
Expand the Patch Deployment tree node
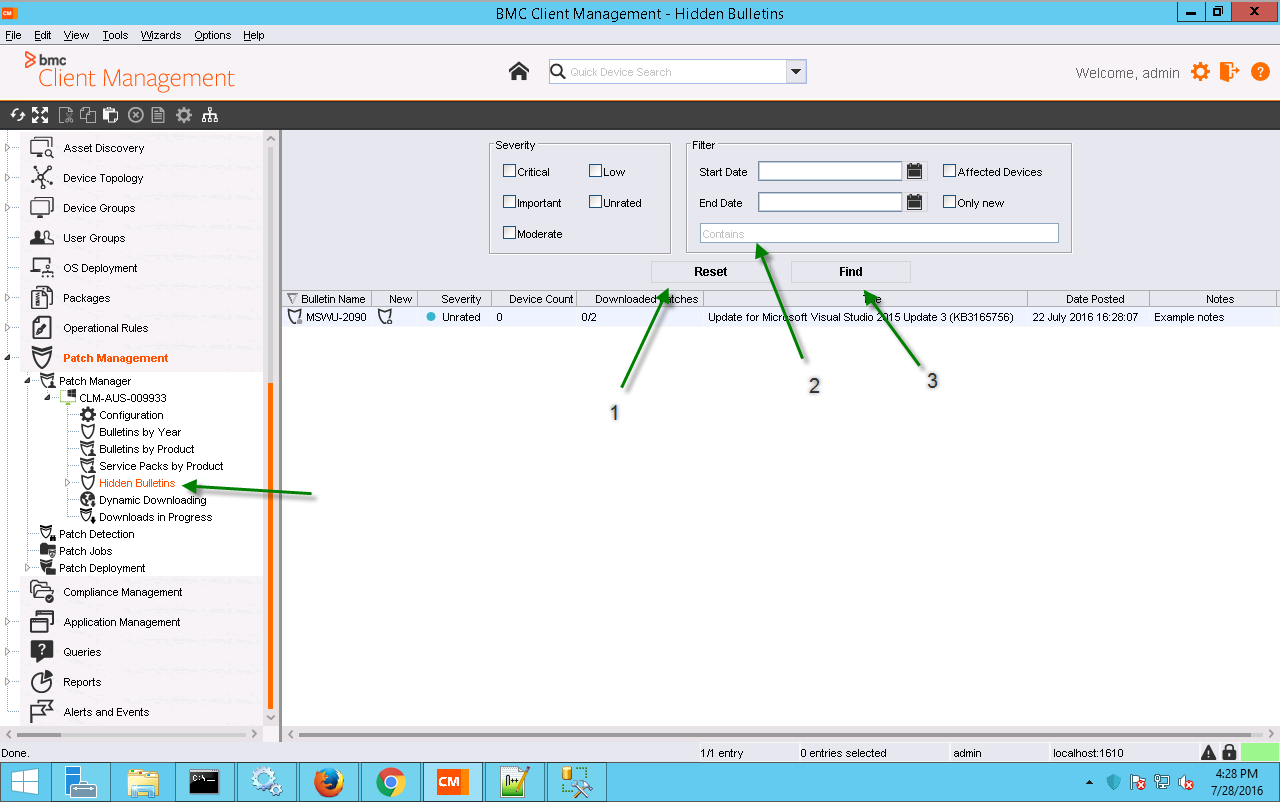click(x=28, y=568)
